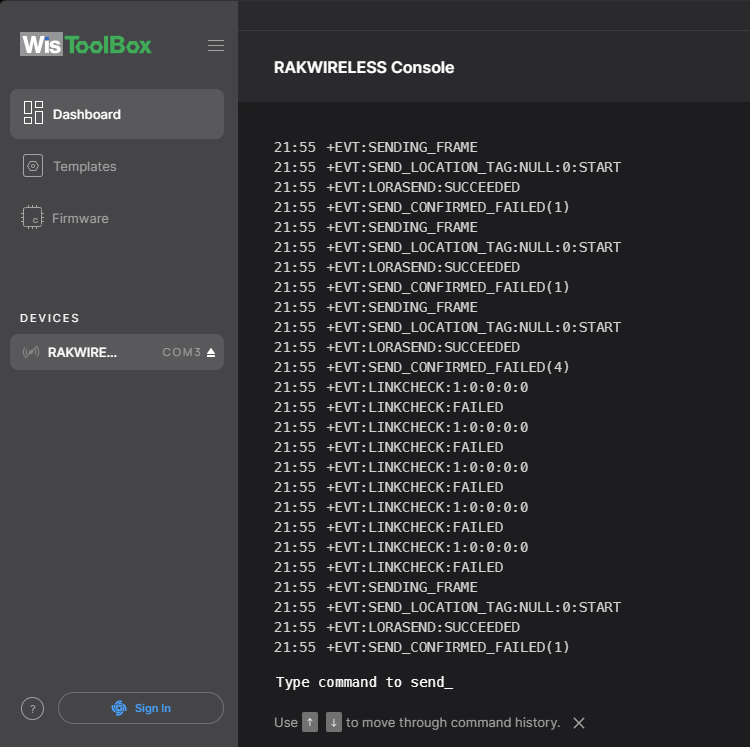Click the down arrow history key

pos(334,722)
